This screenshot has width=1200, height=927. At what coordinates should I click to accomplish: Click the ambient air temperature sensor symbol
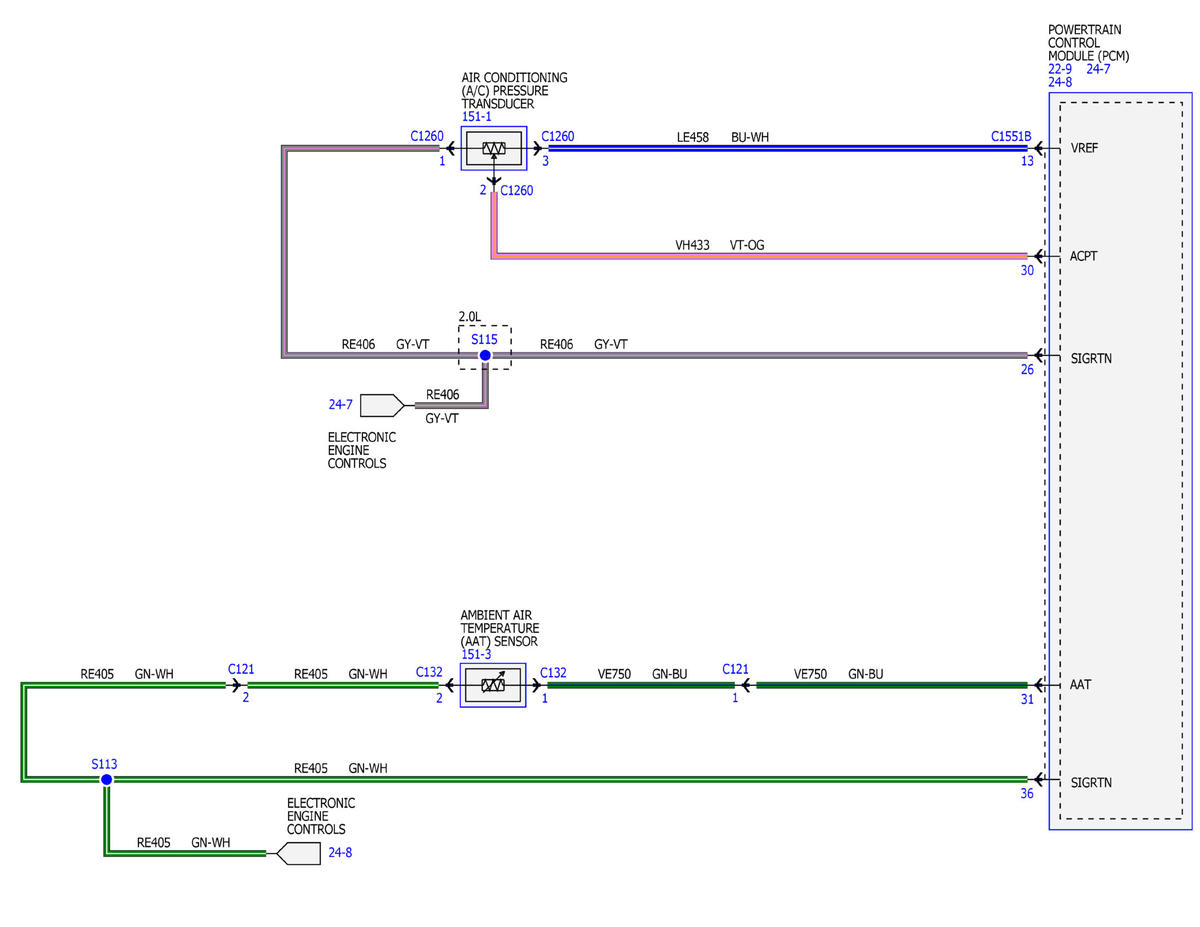tap(492, 686)
